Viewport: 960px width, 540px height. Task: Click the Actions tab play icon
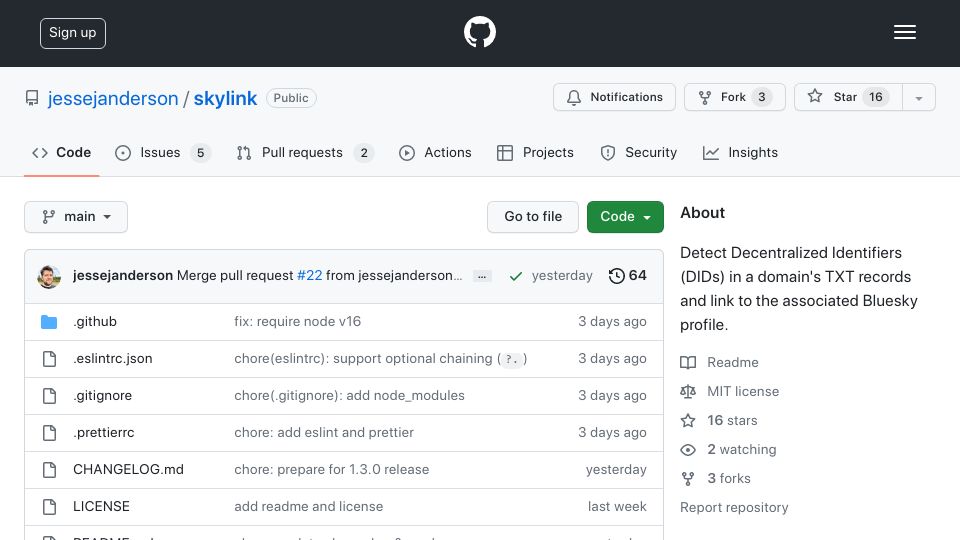(407, 153)
